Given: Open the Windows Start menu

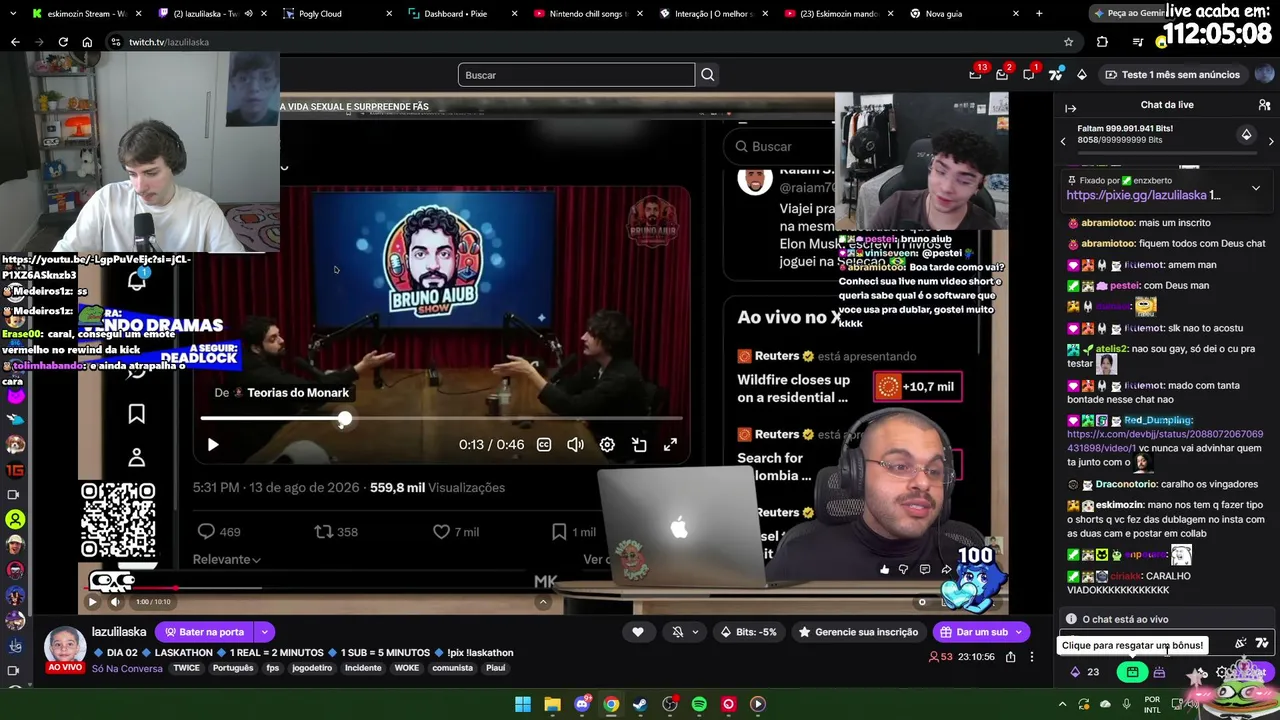Looking at the screenshot, I should point(523,704).
